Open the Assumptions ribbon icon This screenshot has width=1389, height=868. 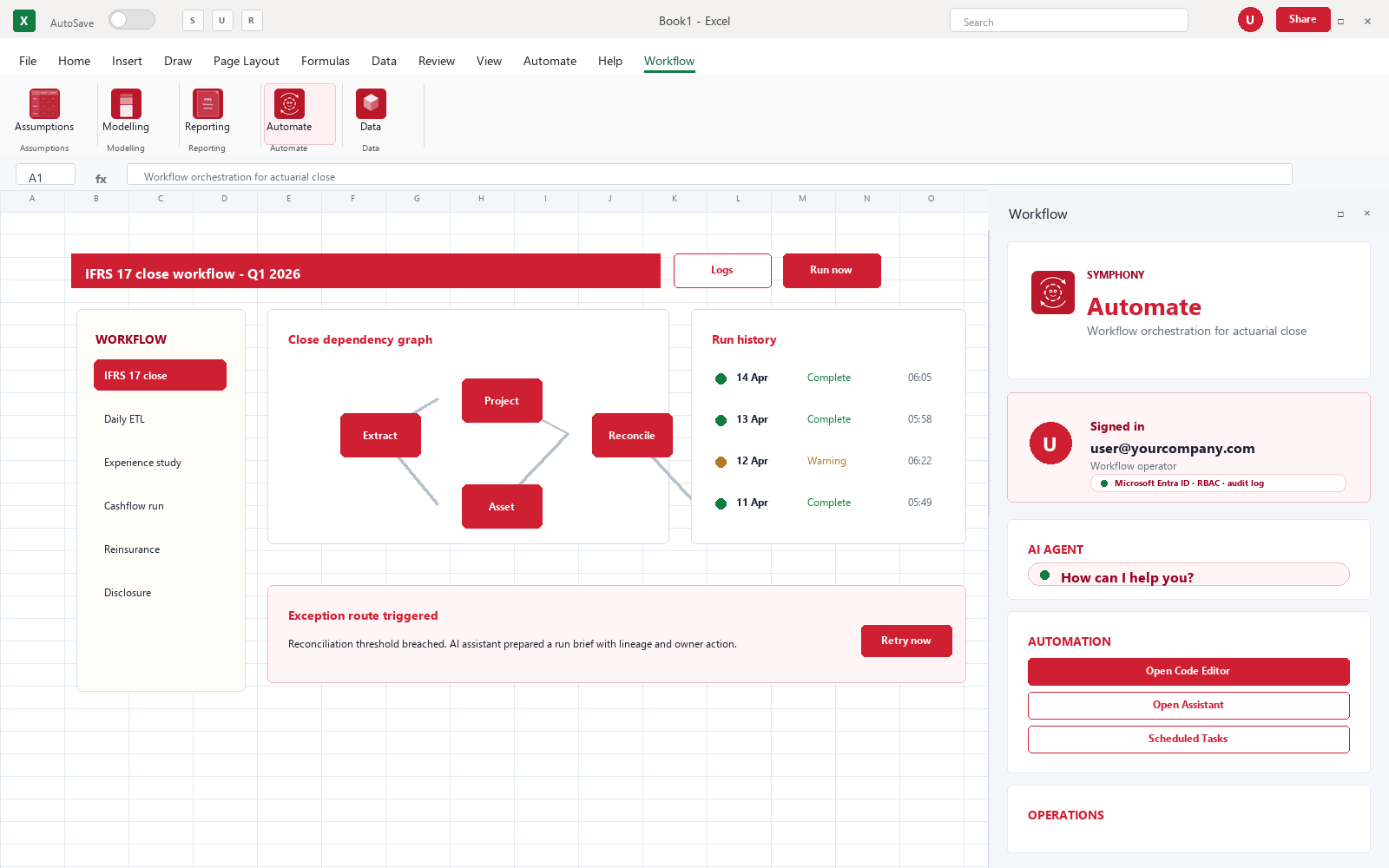[x=44, y=104]
